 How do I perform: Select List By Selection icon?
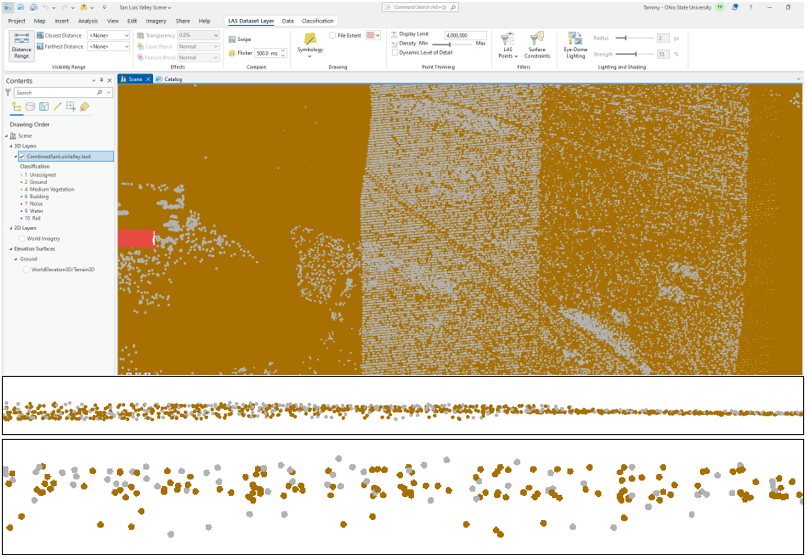click(44, 107)
